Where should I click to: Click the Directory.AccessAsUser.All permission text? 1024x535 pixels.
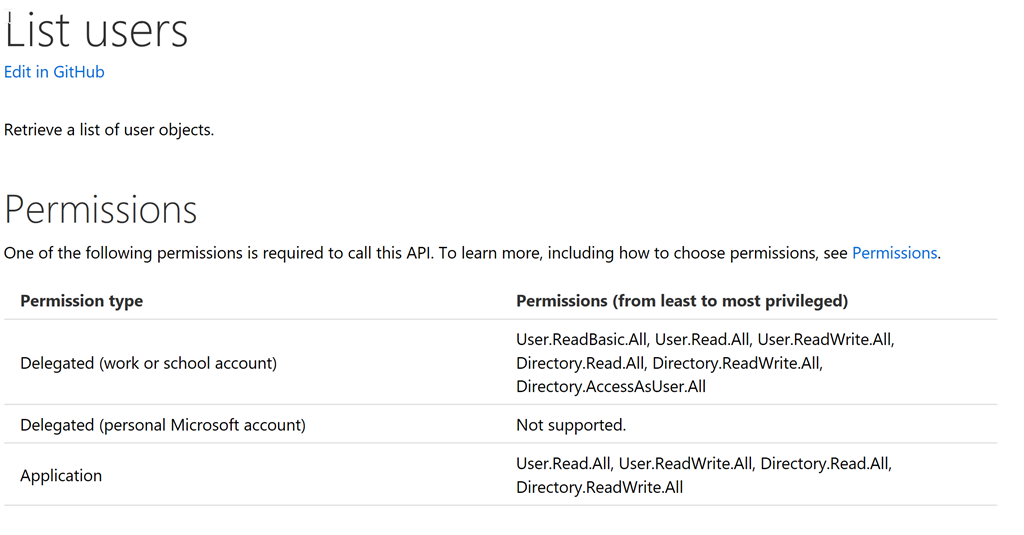611,387
